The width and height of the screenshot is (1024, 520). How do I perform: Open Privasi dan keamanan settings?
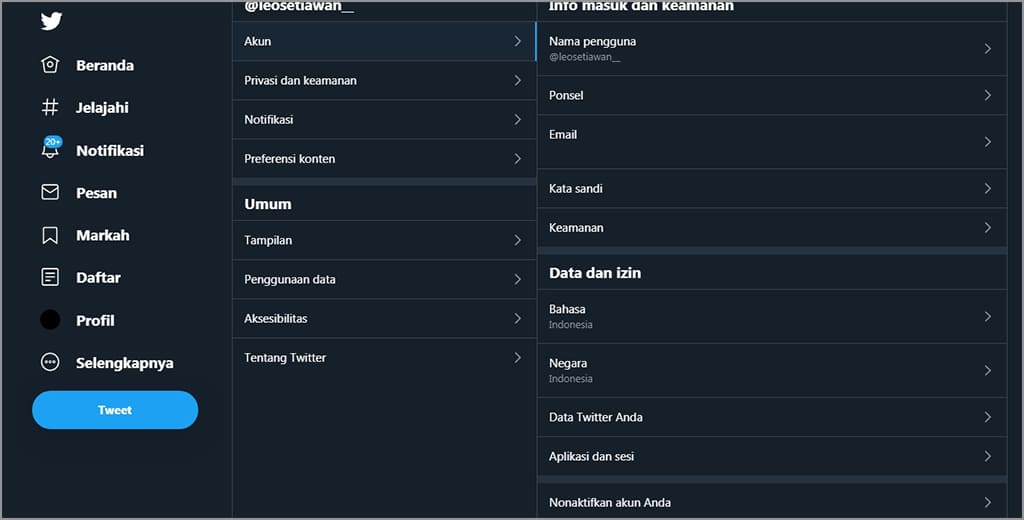point(384,80)
